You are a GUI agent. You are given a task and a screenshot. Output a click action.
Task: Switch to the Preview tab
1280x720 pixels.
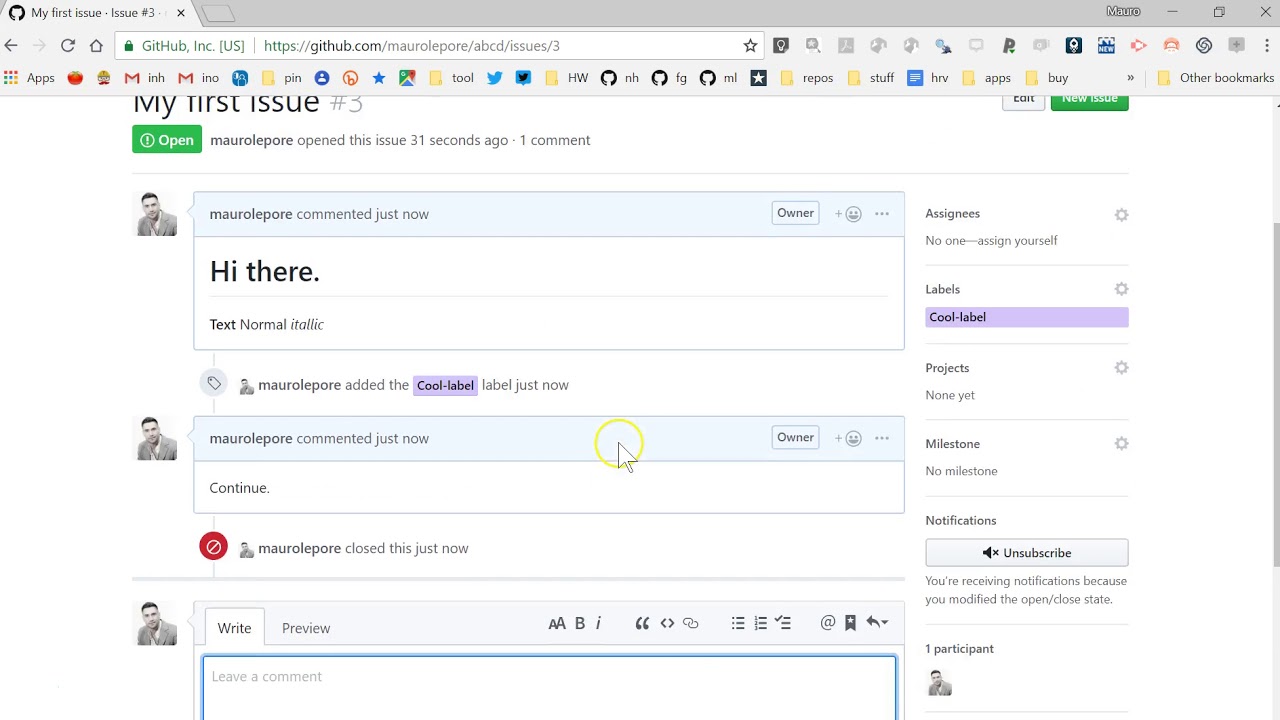point(306,628)
